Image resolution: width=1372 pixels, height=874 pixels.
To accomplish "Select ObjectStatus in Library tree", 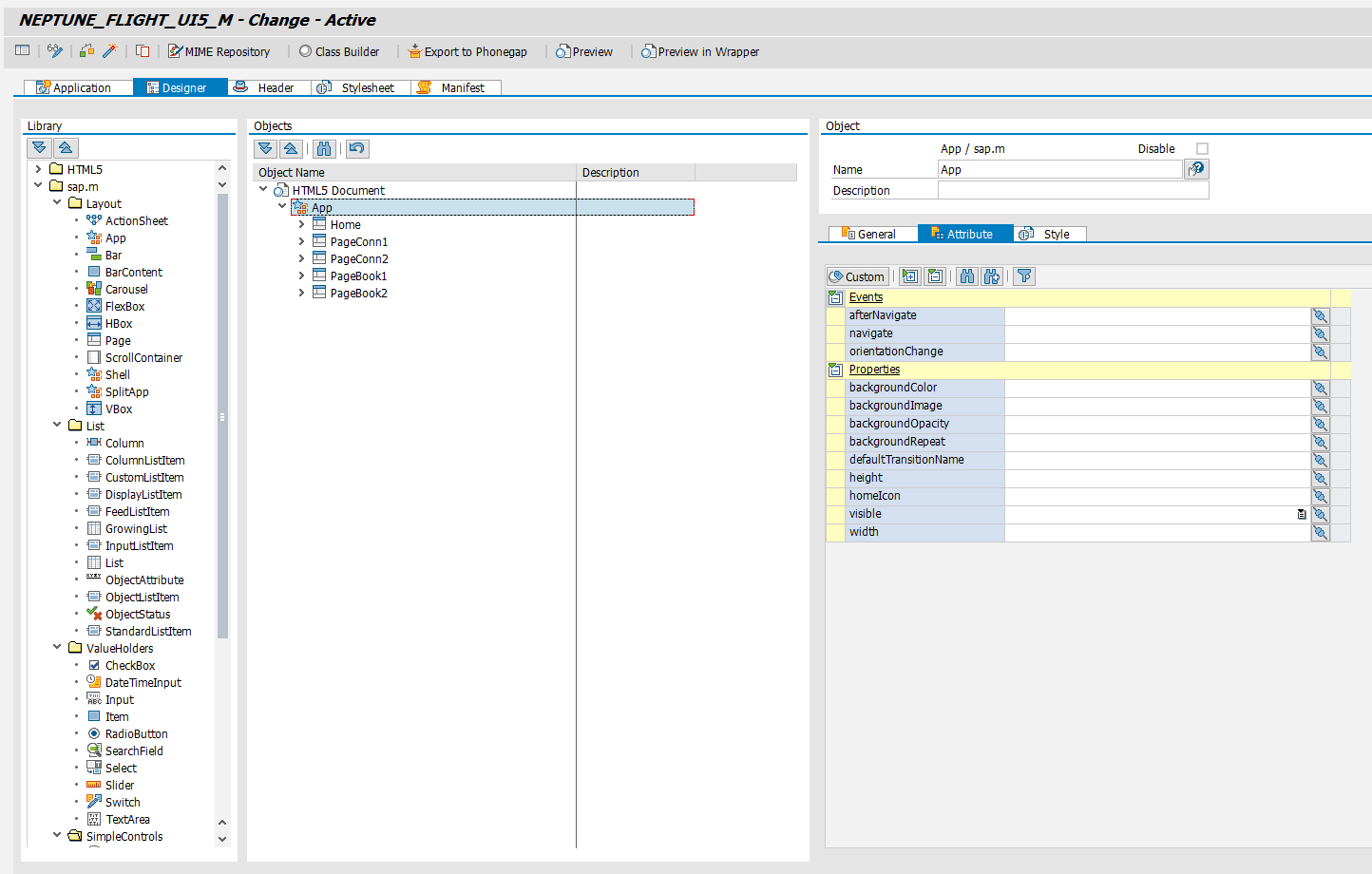I will point(138,614).
